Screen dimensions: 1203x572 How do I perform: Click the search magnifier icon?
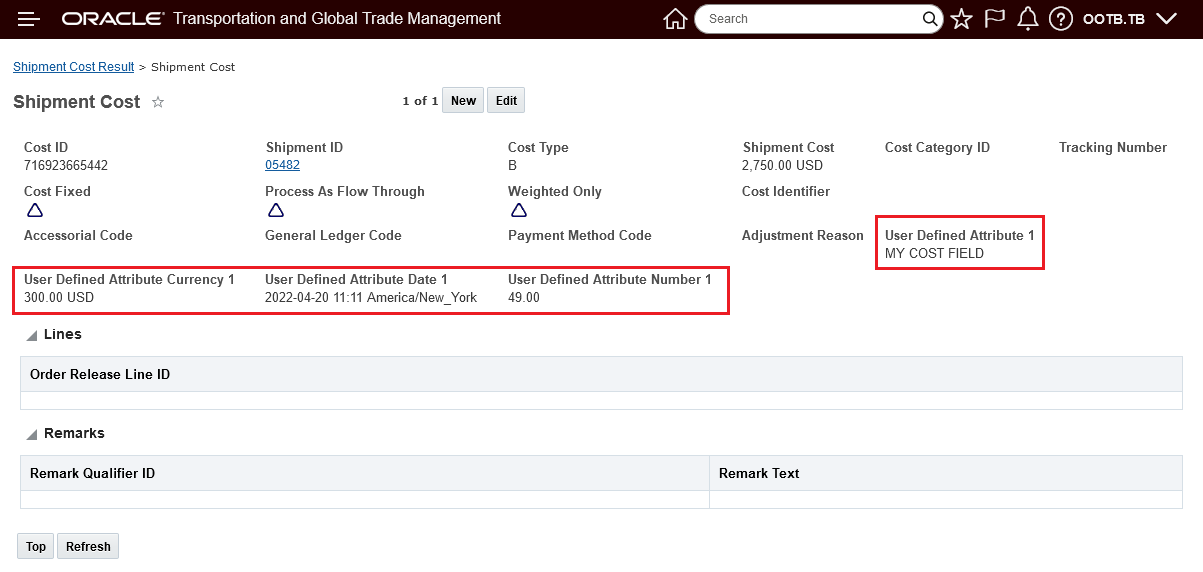(931, 19)
